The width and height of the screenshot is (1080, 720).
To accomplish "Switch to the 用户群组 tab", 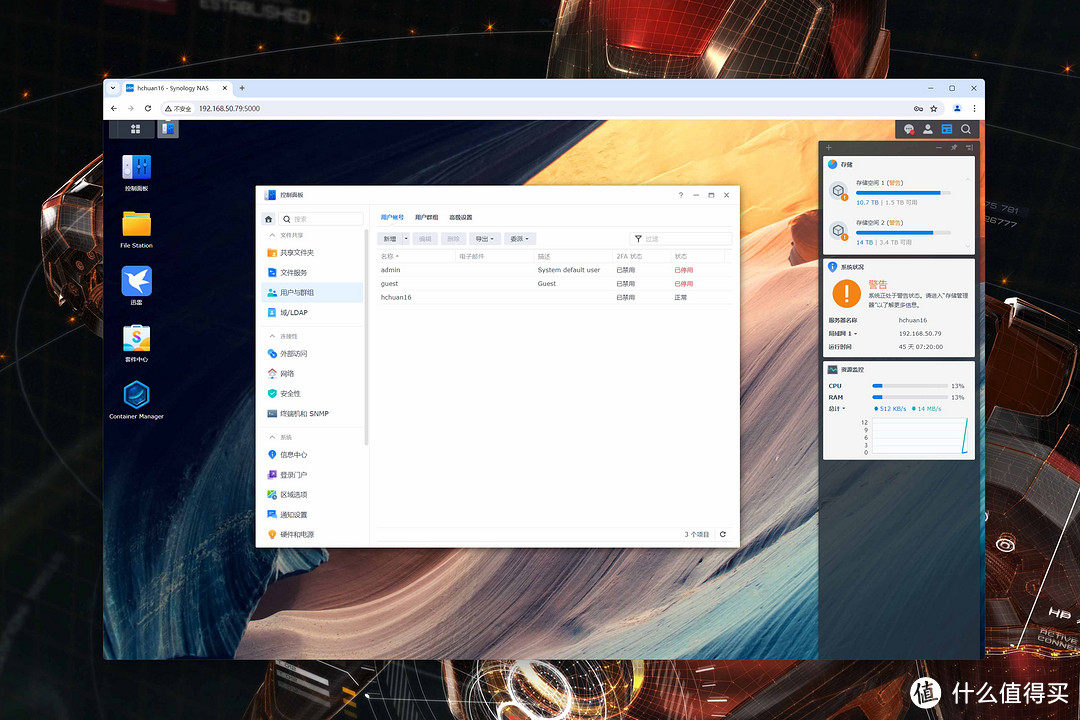I will click(426, 217).
